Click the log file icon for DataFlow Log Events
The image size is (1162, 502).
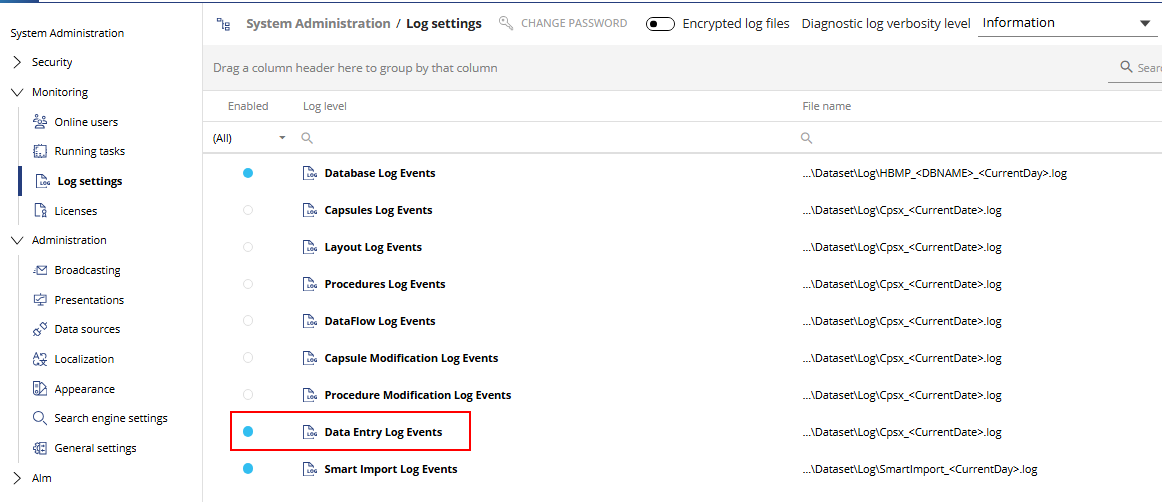click(x=310, y=321)
